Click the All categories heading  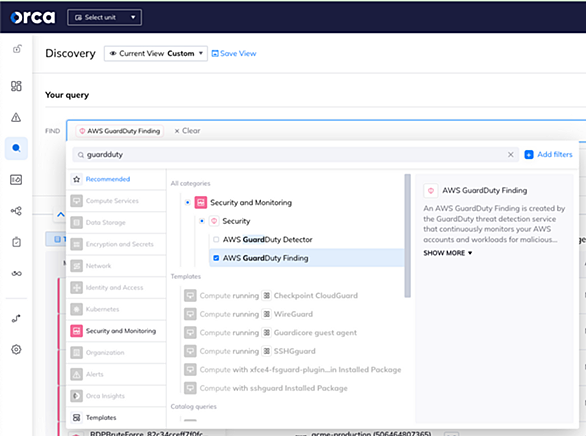tap(191, 183)
